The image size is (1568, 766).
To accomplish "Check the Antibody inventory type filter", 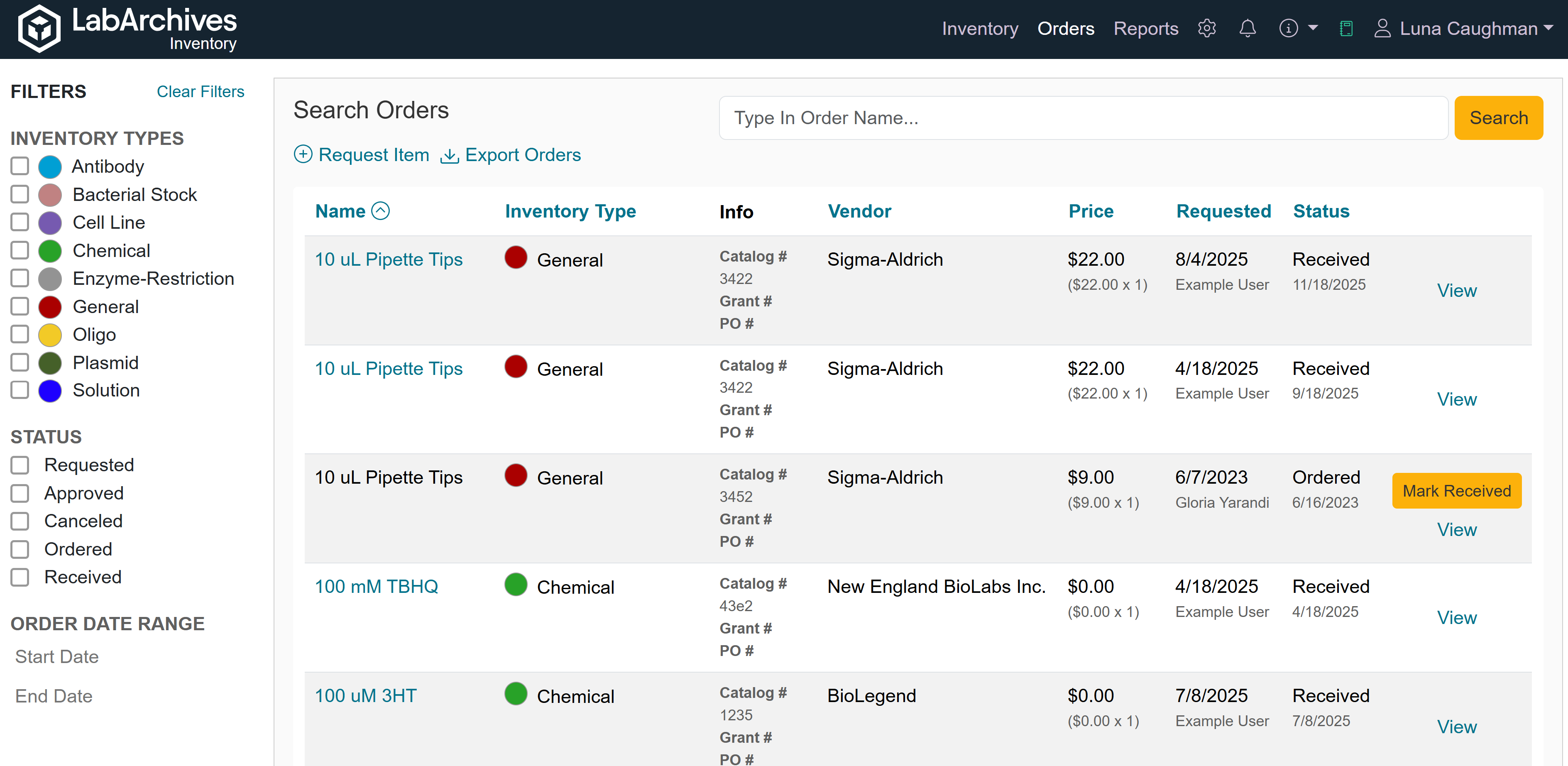I will [20, 166].
